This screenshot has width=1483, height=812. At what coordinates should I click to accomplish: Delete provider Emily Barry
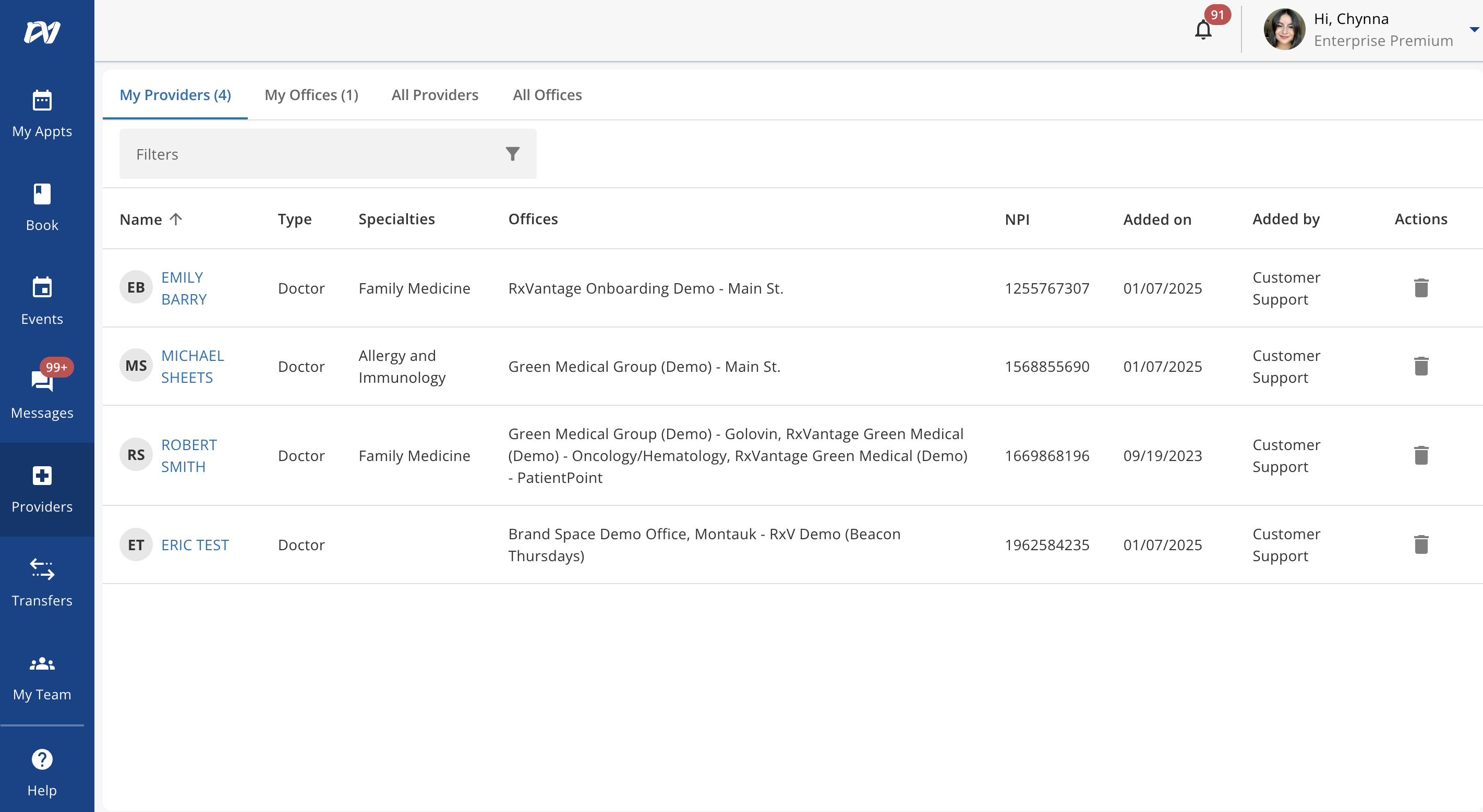pos(1421,288)
